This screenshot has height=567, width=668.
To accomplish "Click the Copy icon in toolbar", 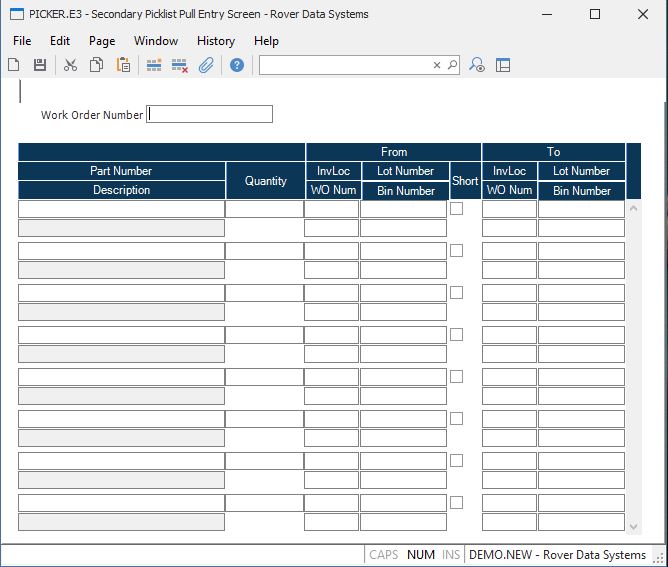I will [x=97, y=65].
